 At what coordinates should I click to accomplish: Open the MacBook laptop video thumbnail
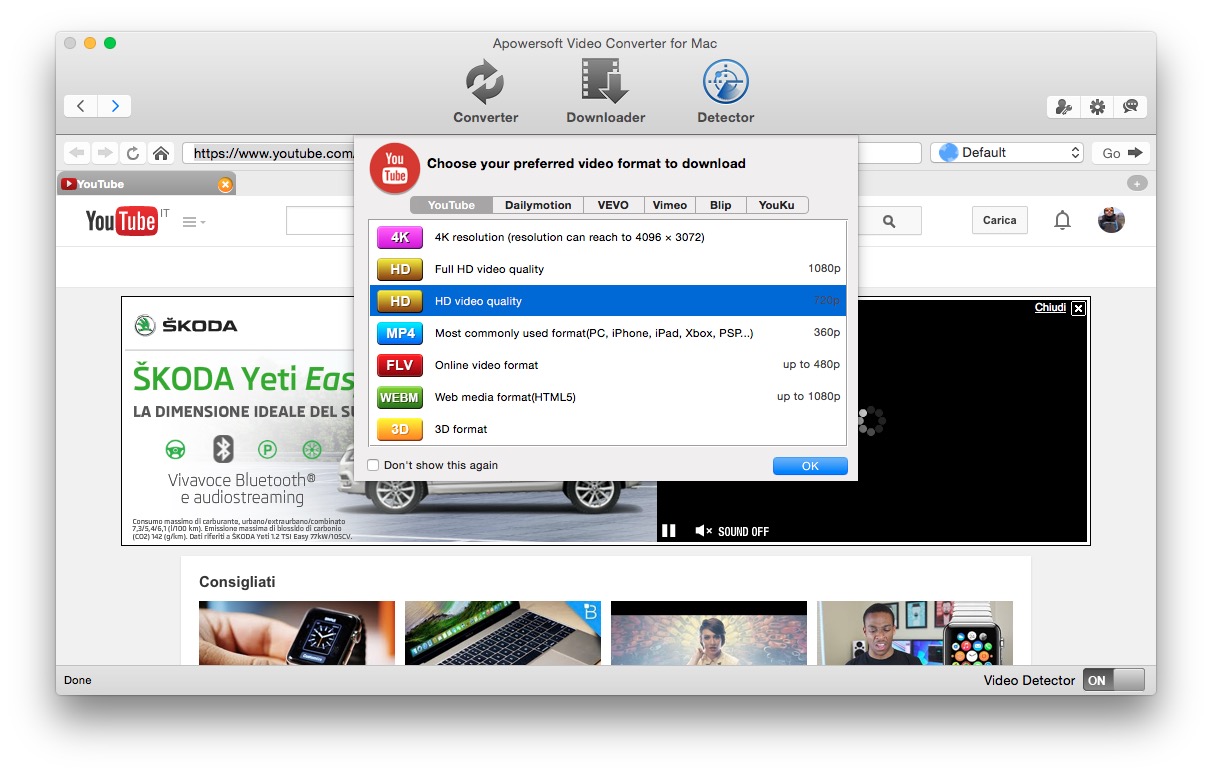pos(503,633)
